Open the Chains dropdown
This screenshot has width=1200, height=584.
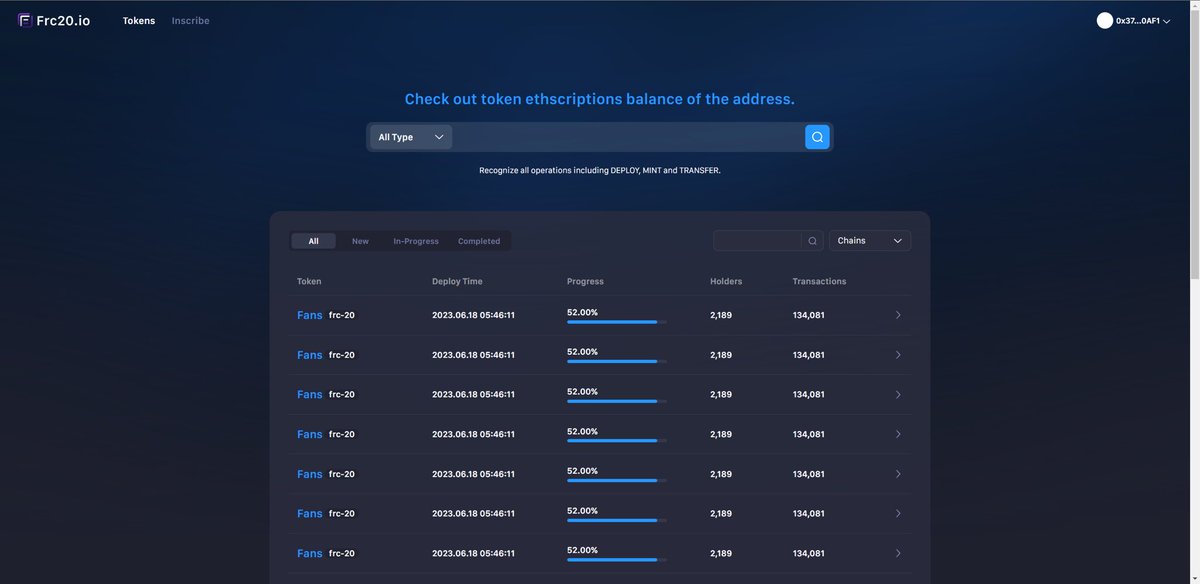tap(870, 240)
